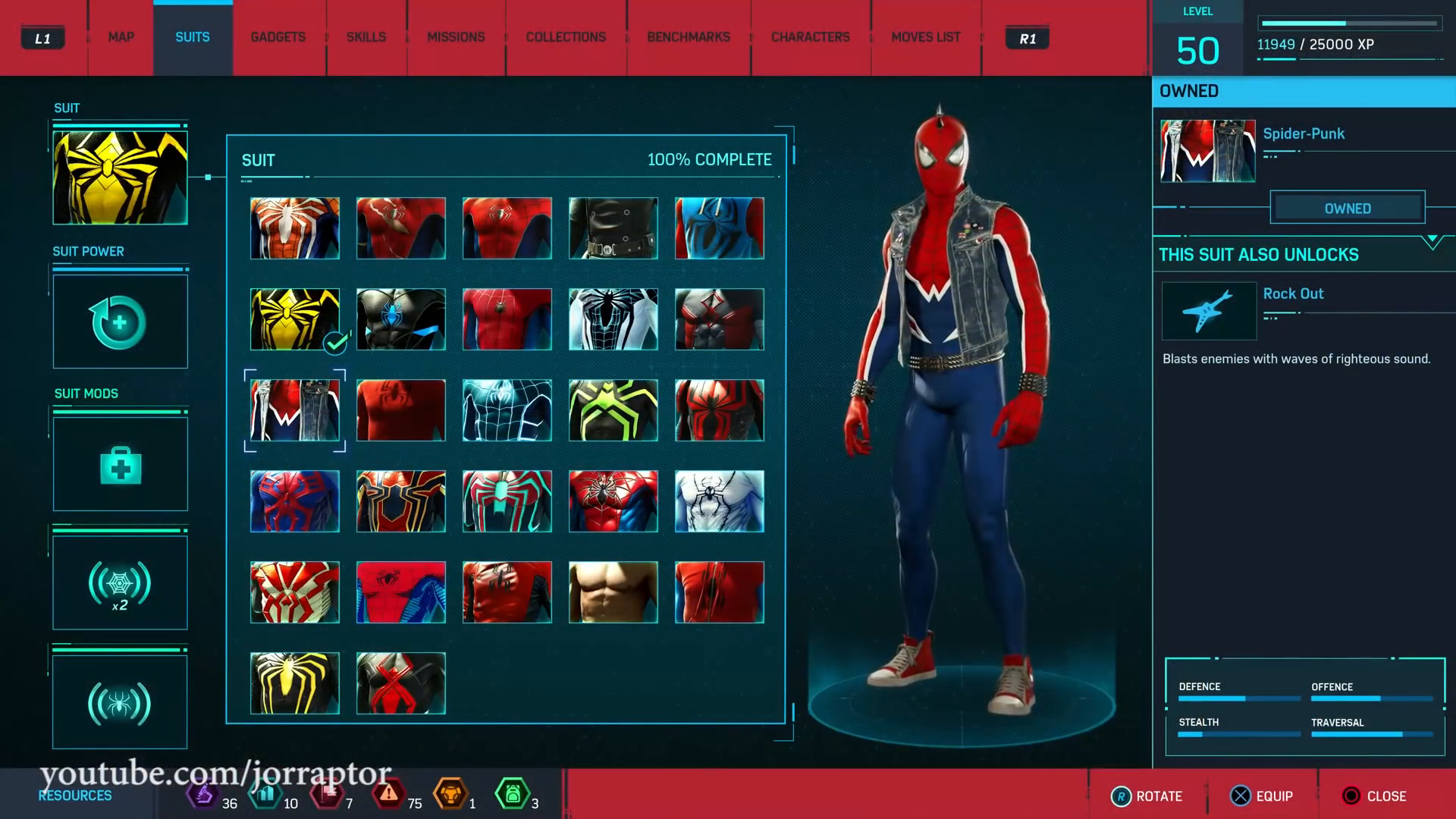Select the blue hoodie Scarlet Spider suit
Screen dimensions: 1456x819
tap(720, 228)
